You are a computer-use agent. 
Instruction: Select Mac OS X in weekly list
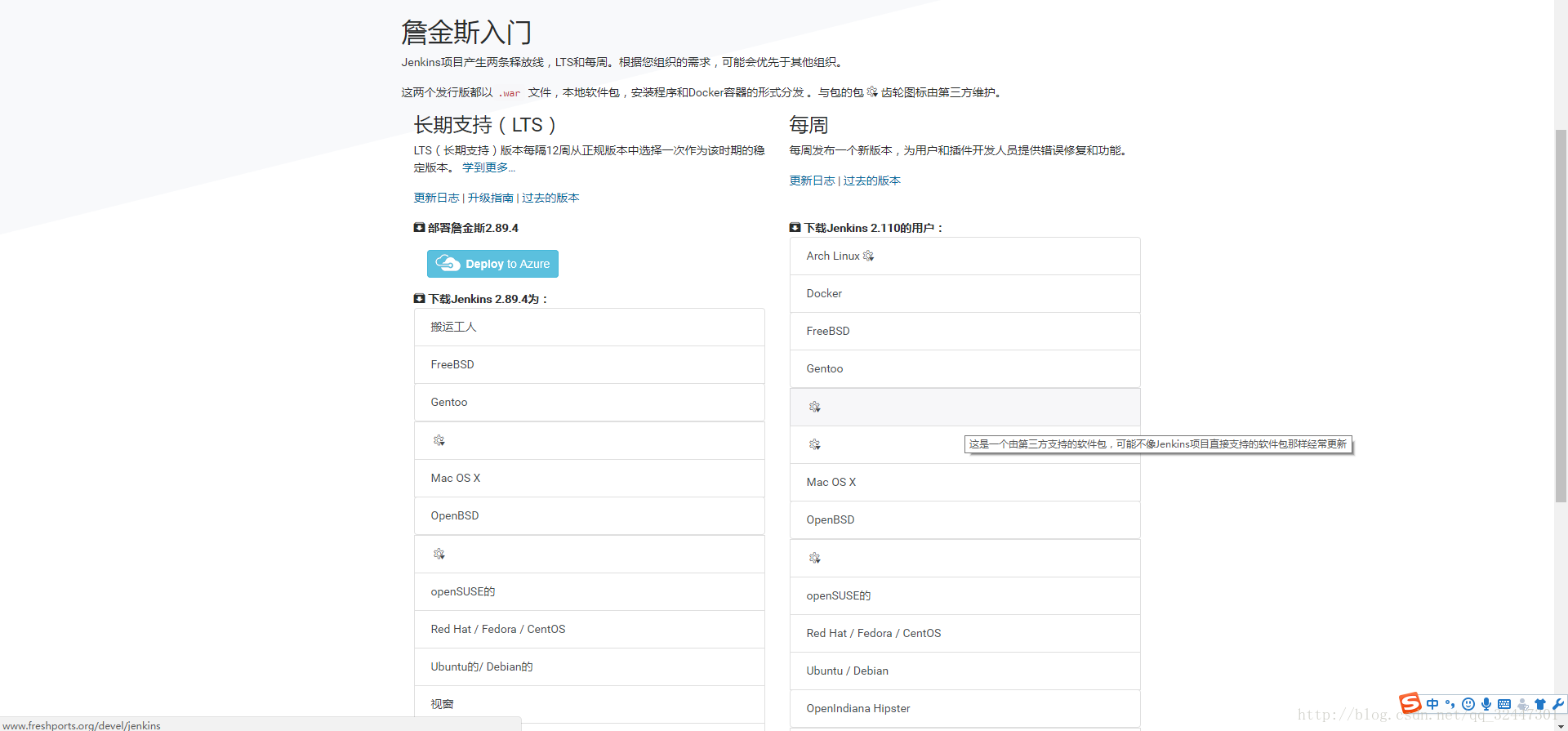pyautogui.click(x=964, y=482)
